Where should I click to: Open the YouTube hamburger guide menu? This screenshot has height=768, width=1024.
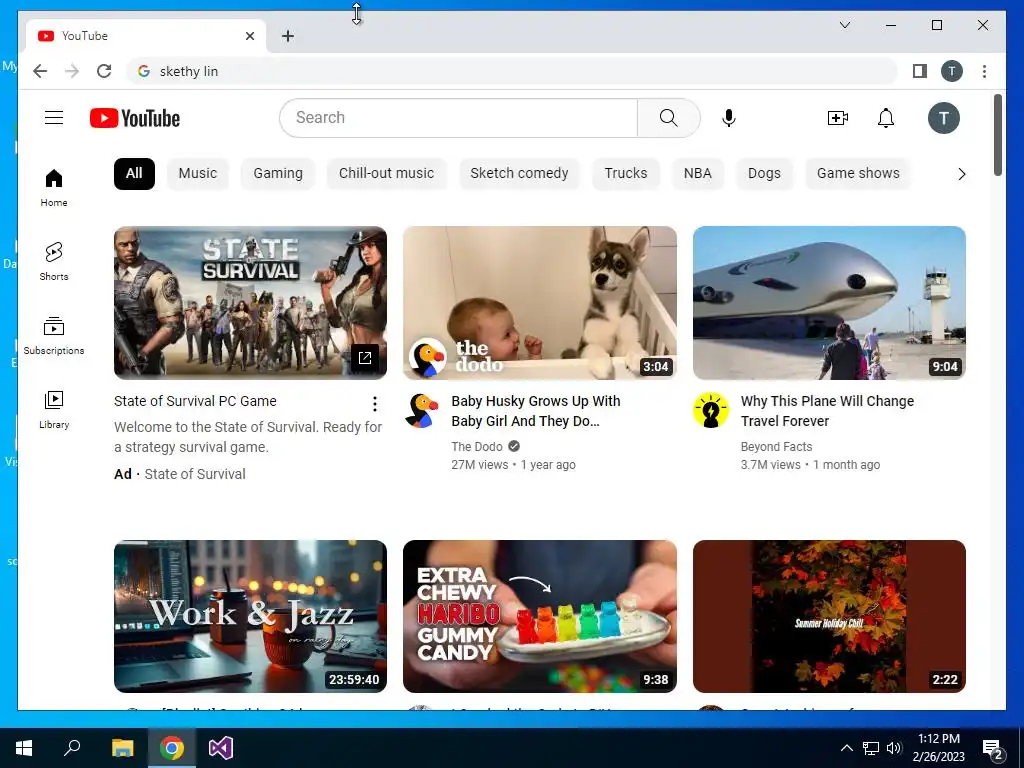pos(54,118)
